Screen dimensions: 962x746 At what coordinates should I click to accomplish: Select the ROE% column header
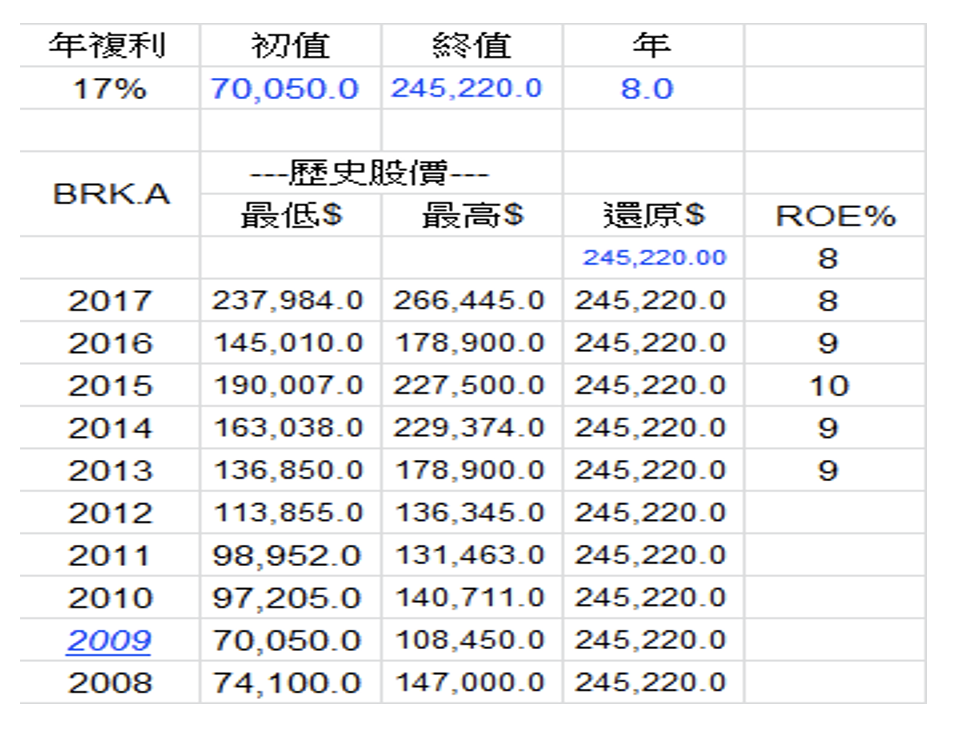pyautogui.click(x=836, y=216)
